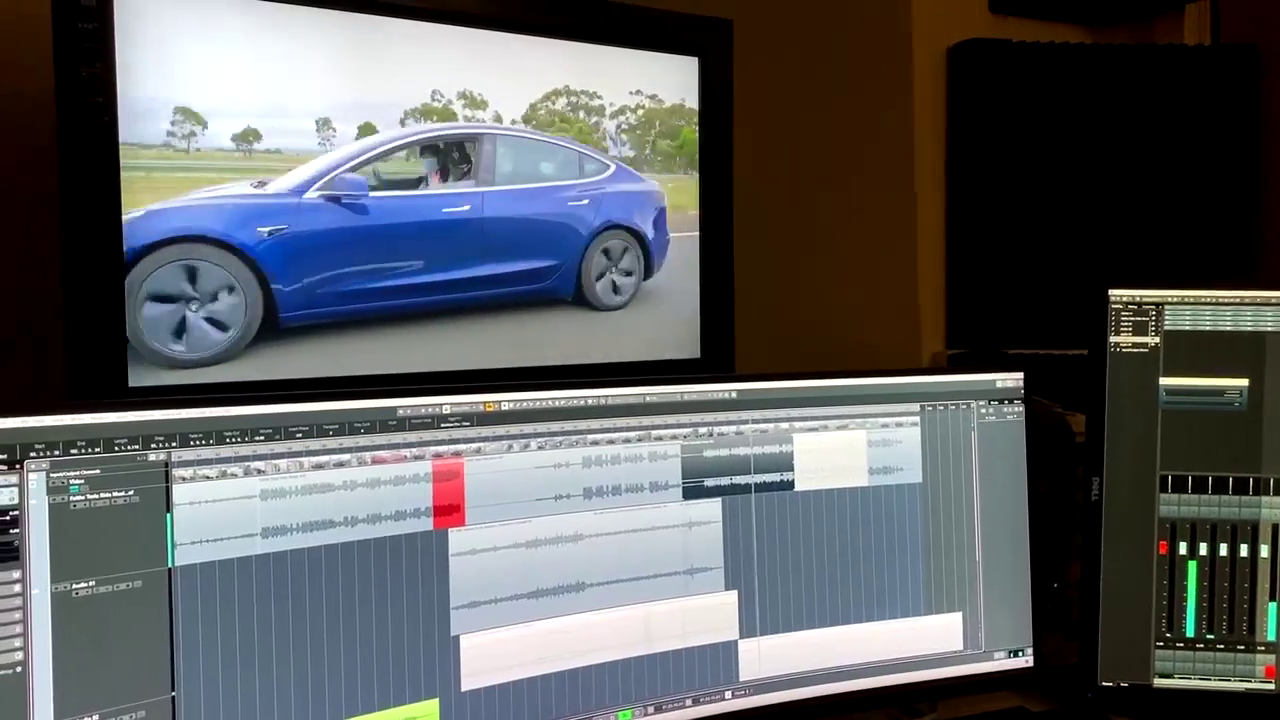Start playback with the green transport play button
The image size is (1280, 720).
(625, 714)
